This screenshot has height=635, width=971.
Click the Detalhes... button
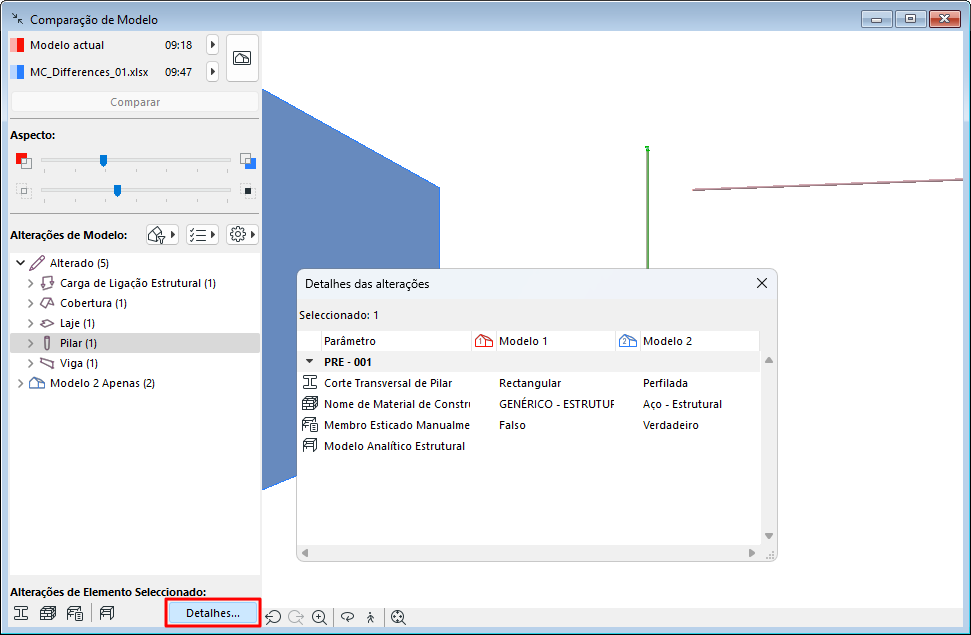213,613
